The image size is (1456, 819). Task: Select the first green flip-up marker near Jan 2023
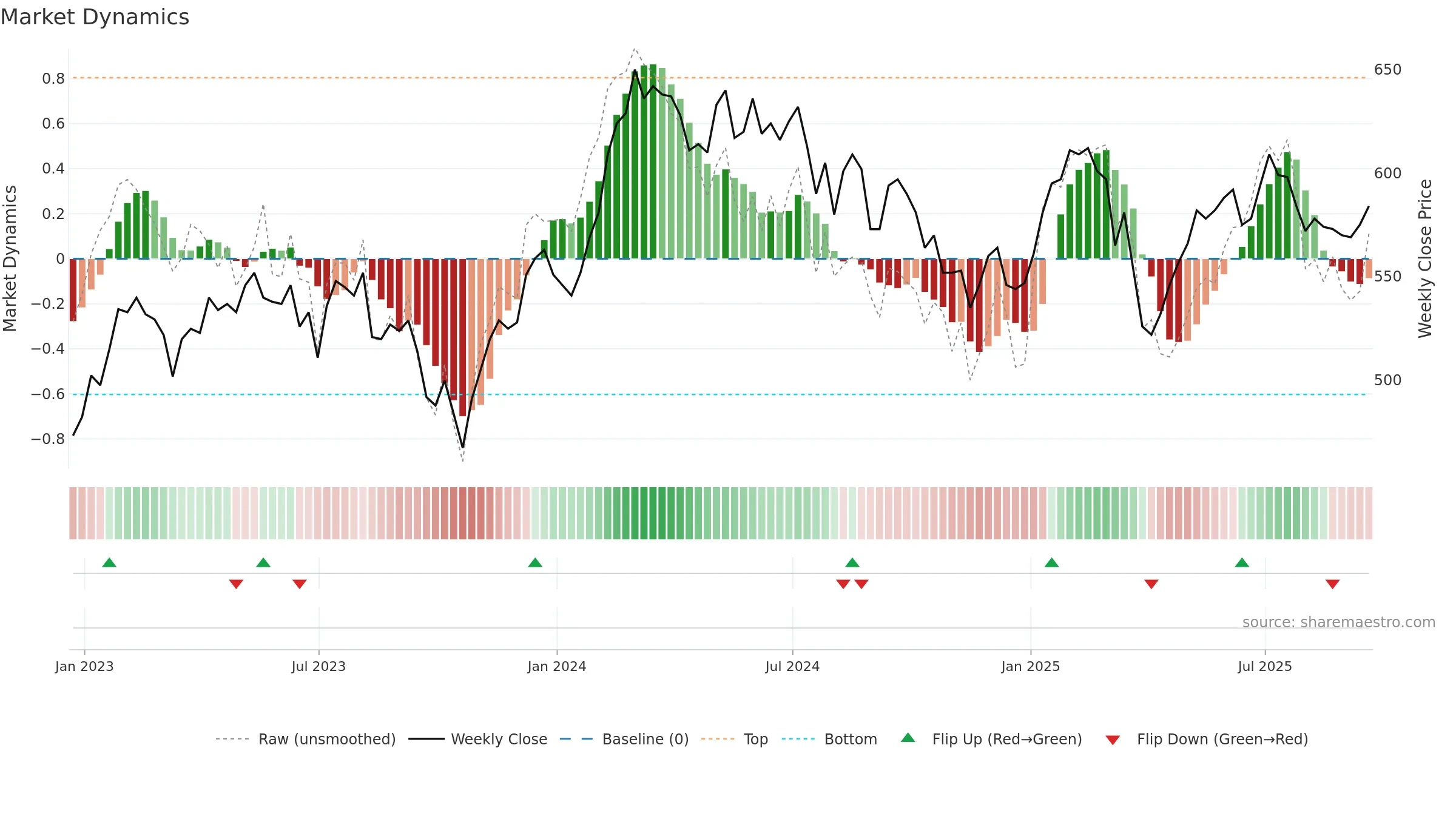pyautogui.click(x=109, y=562)
